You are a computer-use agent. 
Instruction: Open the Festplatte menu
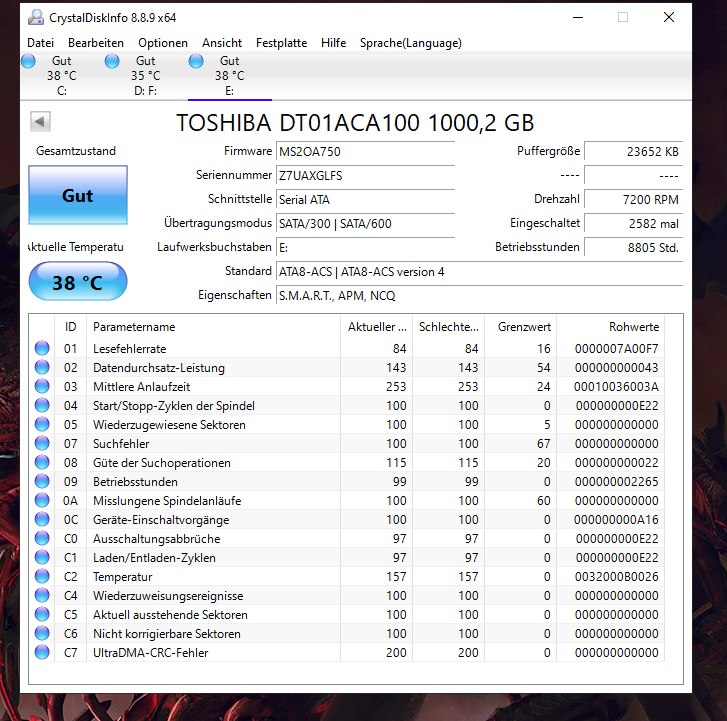click(x=281, y=43)
